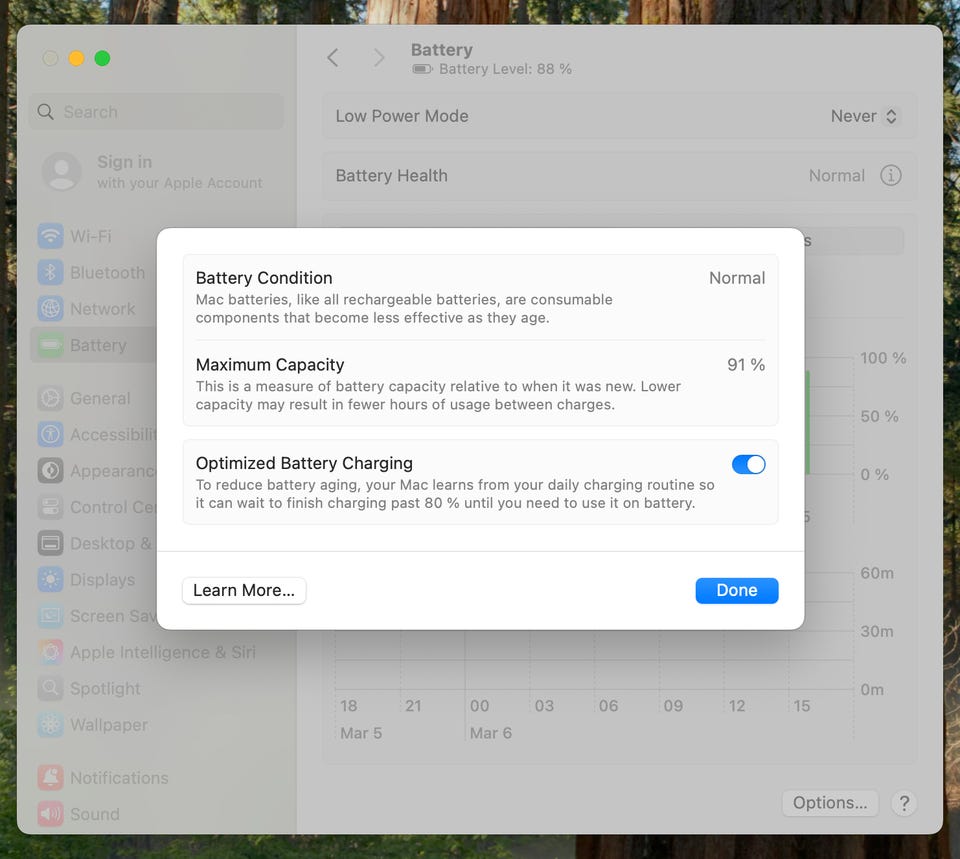Select the Battery icon in sidebar
The image size is (960, 859).
(x=50, y=345)
